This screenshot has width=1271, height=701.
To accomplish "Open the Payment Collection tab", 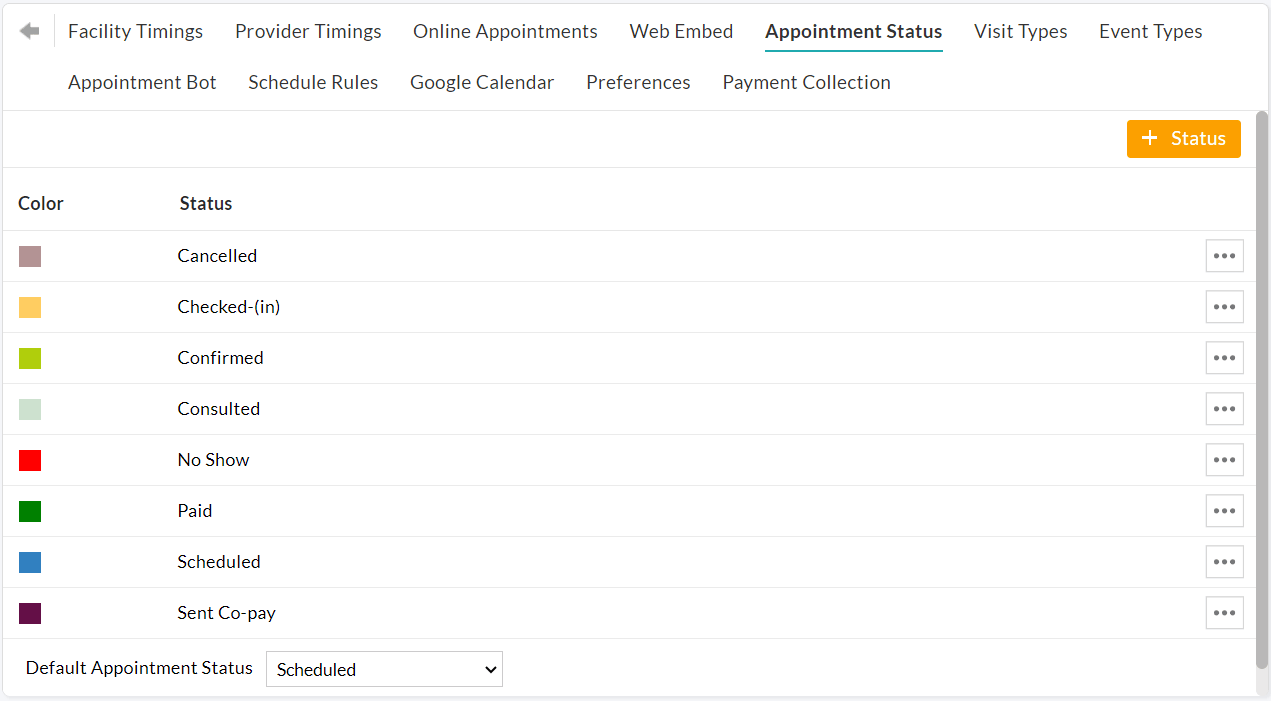I will pos(806,82).
